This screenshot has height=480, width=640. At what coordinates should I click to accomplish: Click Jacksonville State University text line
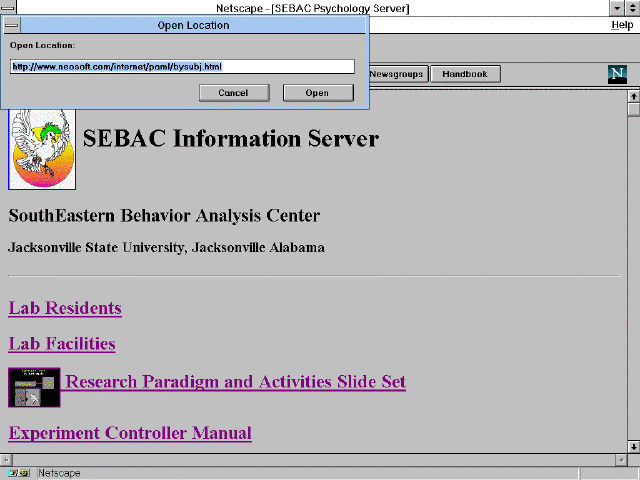point(167,248)
